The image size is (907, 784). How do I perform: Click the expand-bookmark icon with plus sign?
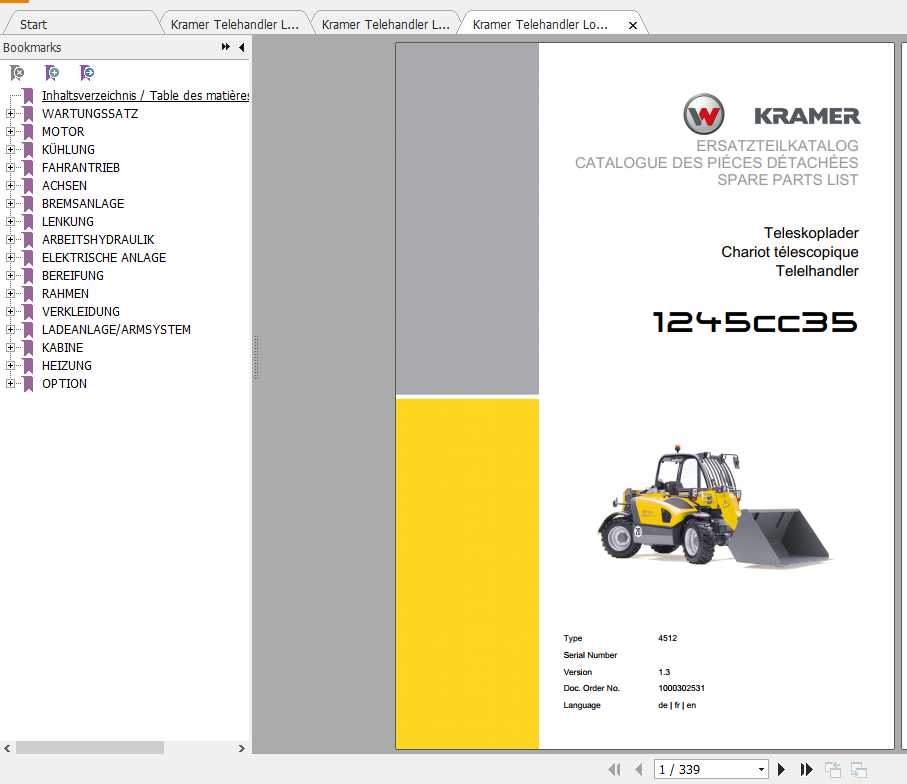[x=51, y=73]
